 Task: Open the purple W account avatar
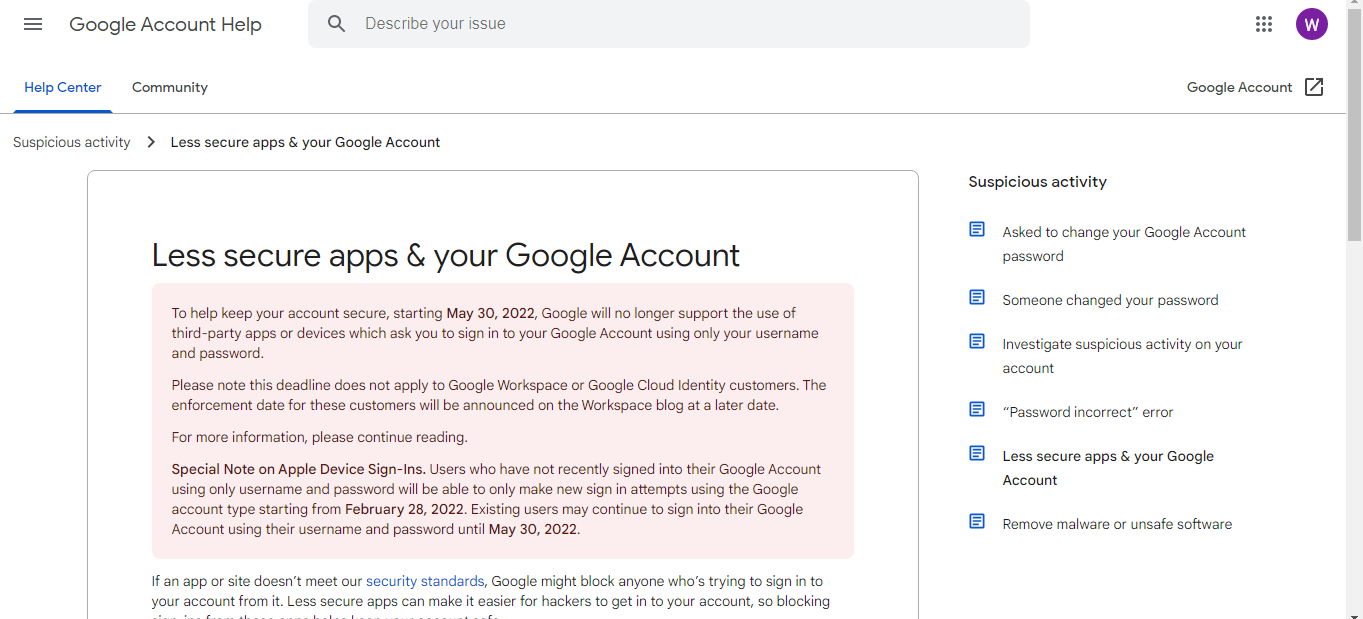coord(1311,24)
